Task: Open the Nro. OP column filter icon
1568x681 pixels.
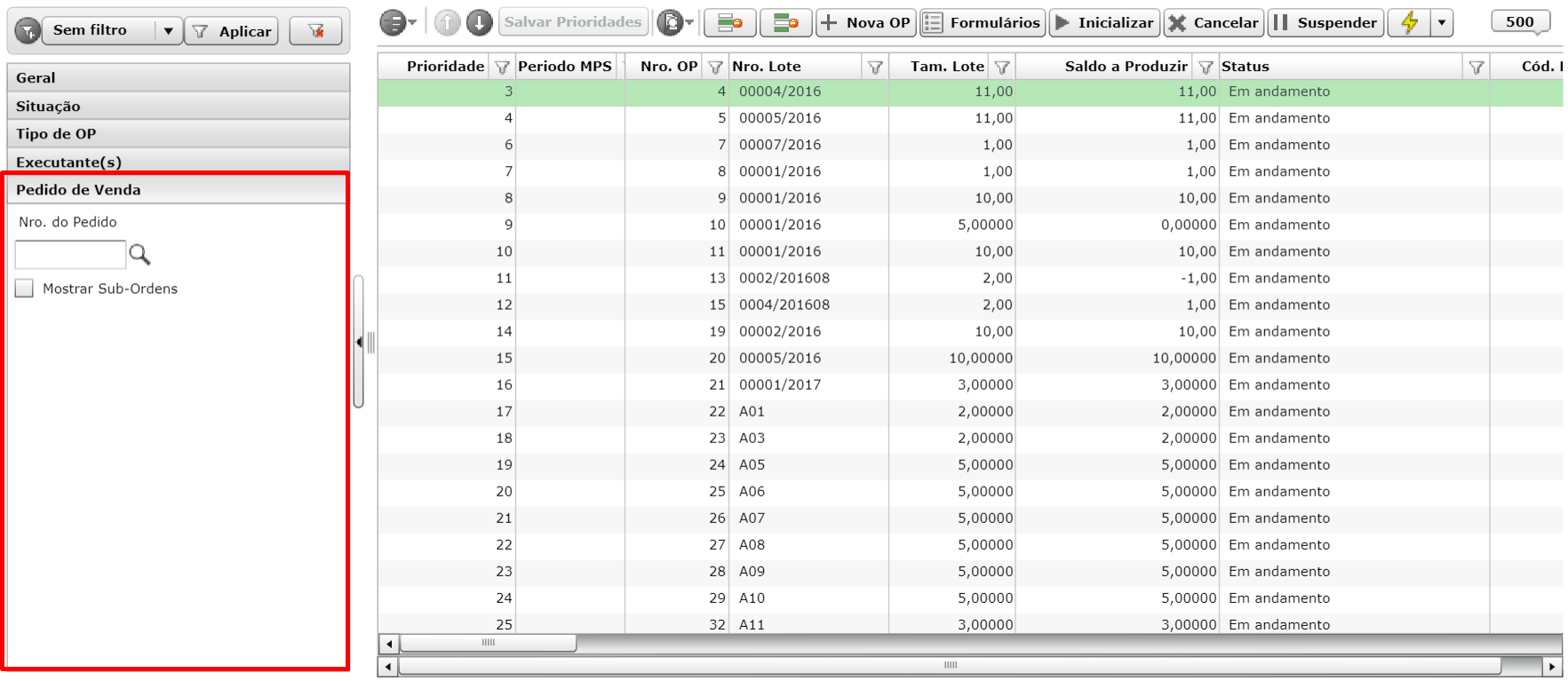Action: 715,67
